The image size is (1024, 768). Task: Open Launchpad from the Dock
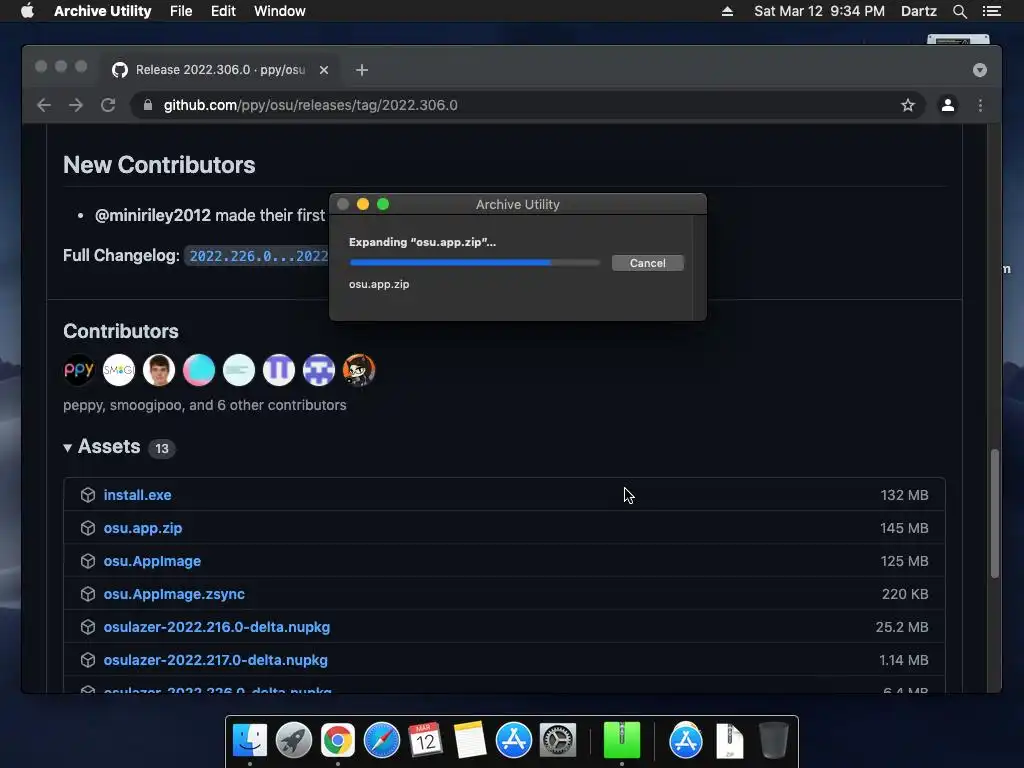pos(293,741)
